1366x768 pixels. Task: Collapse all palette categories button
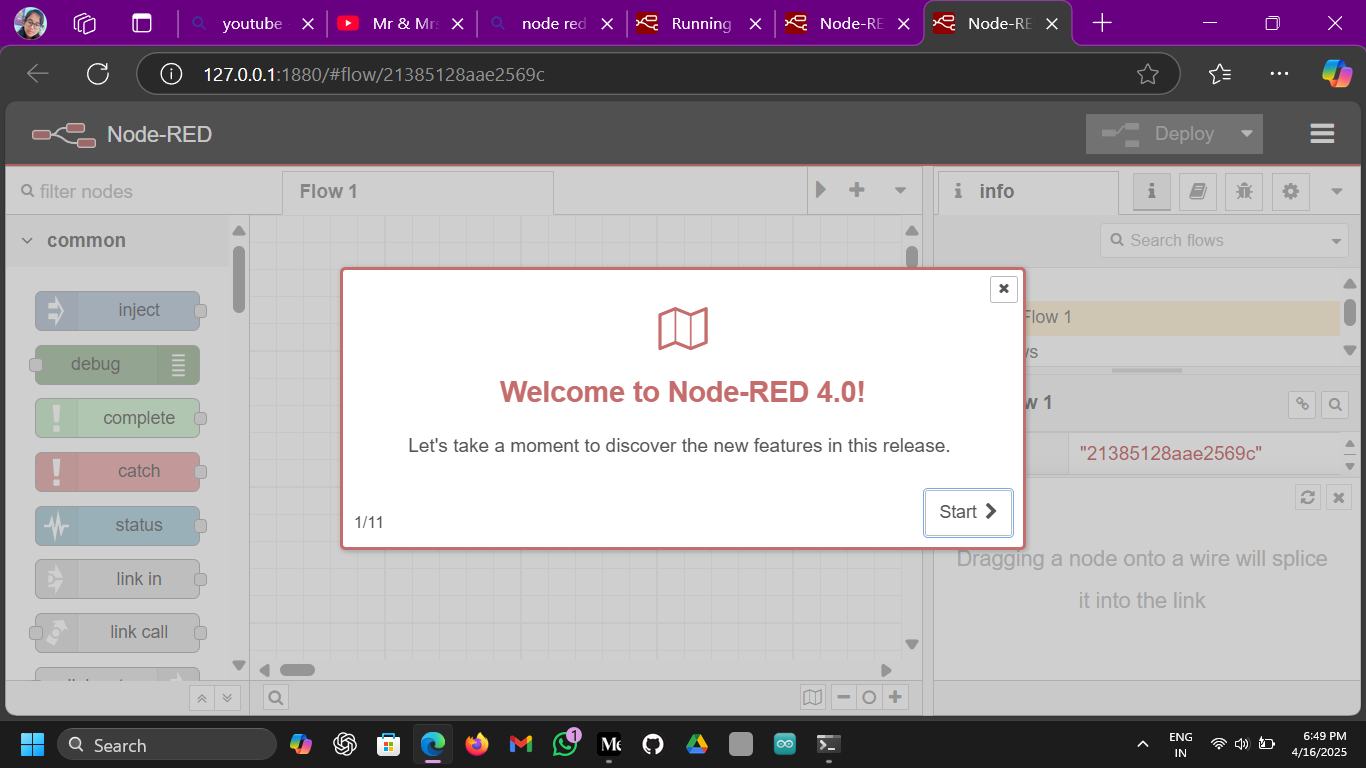[203, 698]
